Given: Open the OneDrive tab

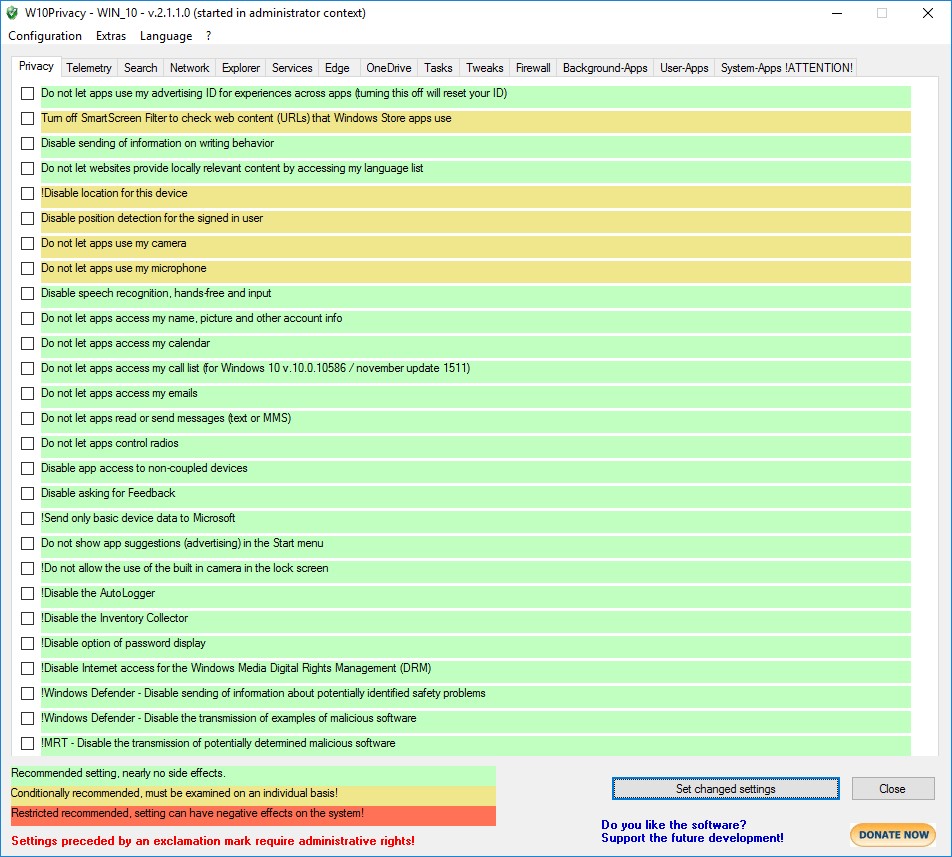Looking at the screenshot, I should (389, 68).
